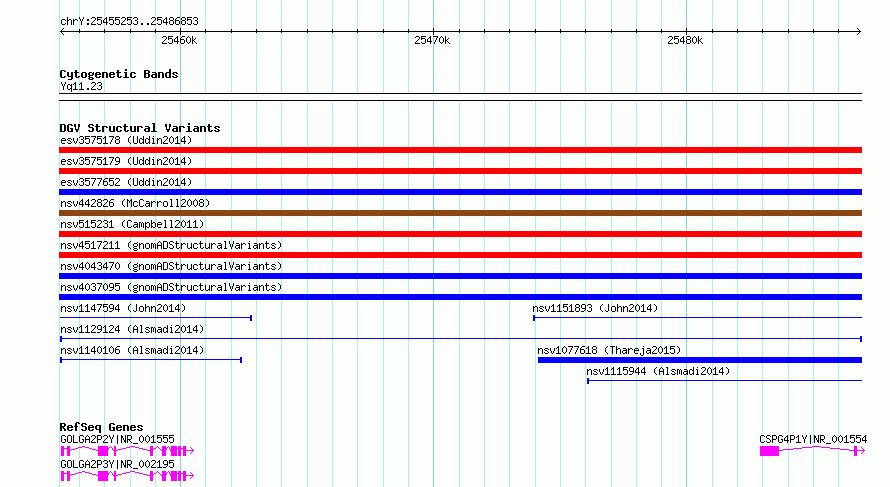Image resolution: width=890 pixels, height=487 pixels.
Task: Select the nsv1129124 (Alsmadi2014) variant line
Action: click(x=460, y=339)
